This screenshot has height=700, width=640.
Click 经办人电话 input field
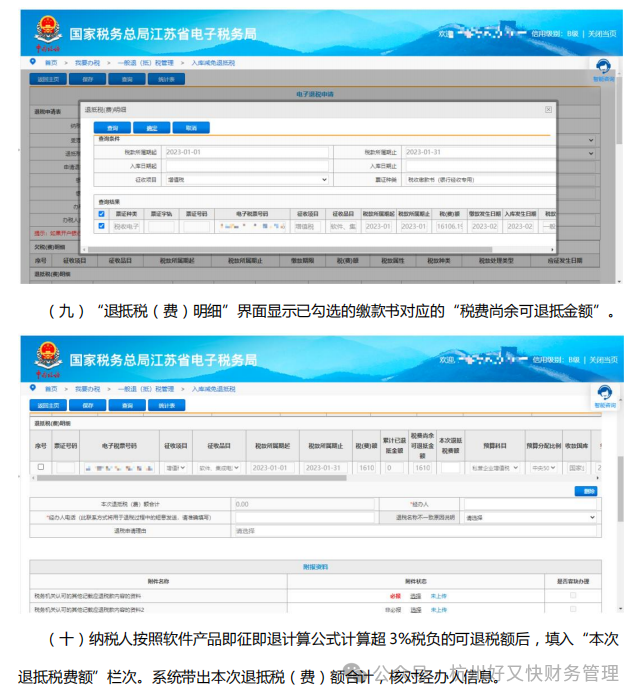(305, 517)
